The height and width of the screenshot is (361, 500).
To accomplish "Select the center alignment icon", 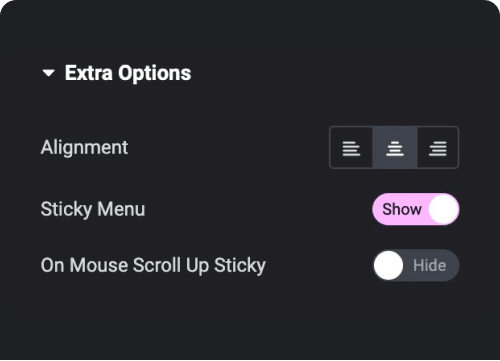I will (395, 148).
